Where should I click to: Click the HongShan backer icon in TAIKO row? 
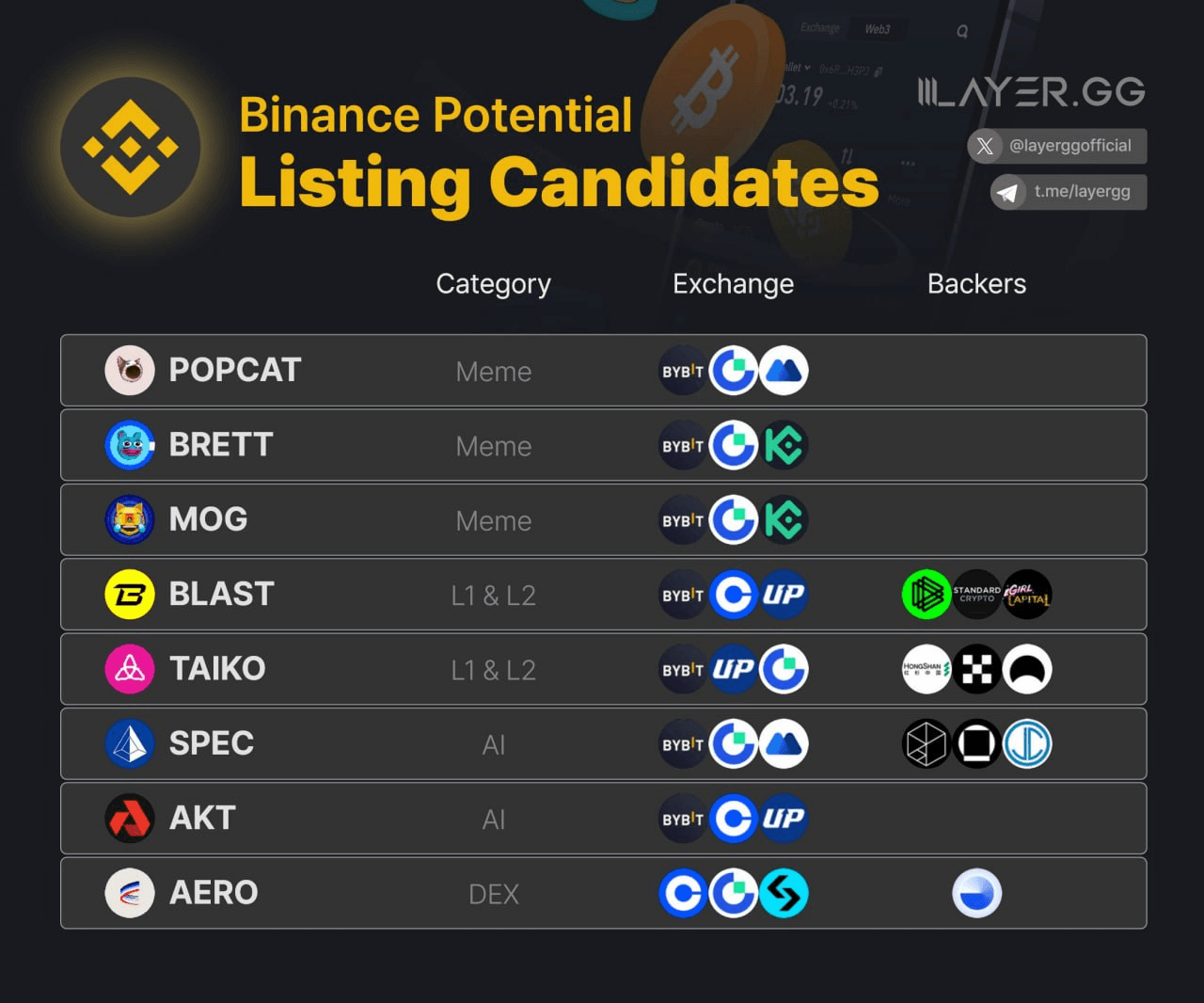[x=927, y=669]
